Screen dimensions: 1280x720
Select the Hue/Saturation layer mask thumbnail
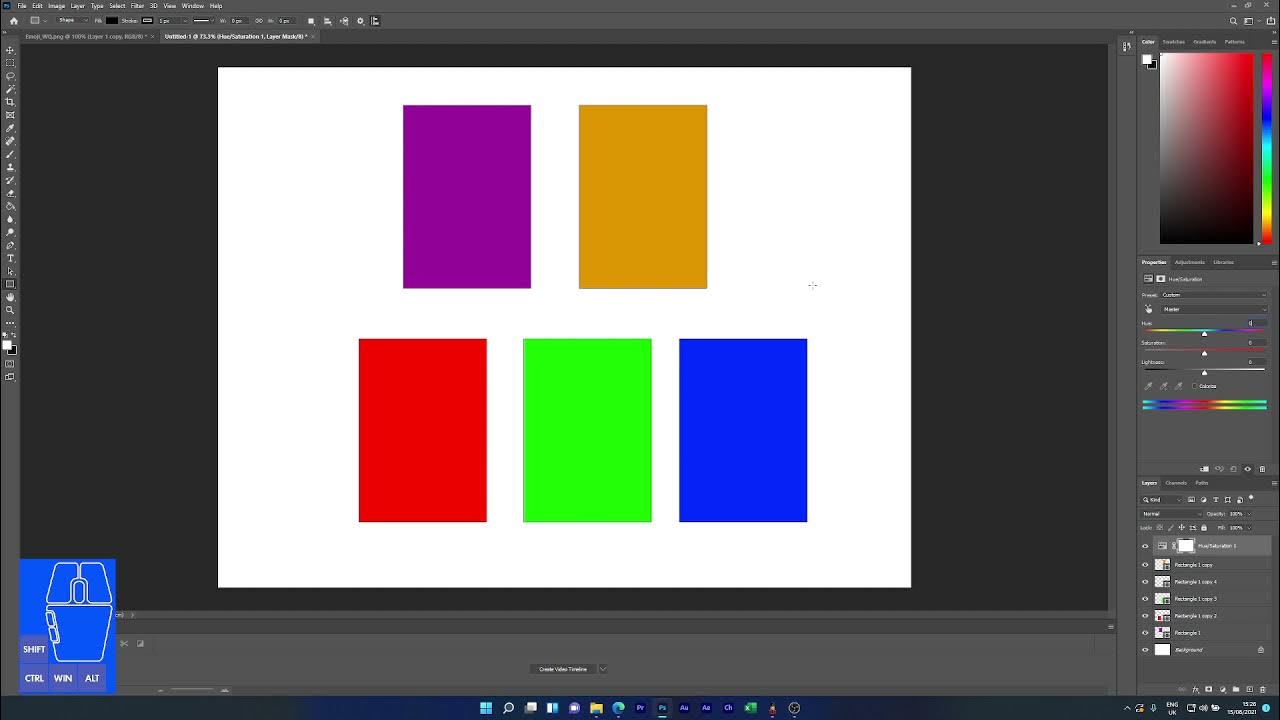(1186, 546)
